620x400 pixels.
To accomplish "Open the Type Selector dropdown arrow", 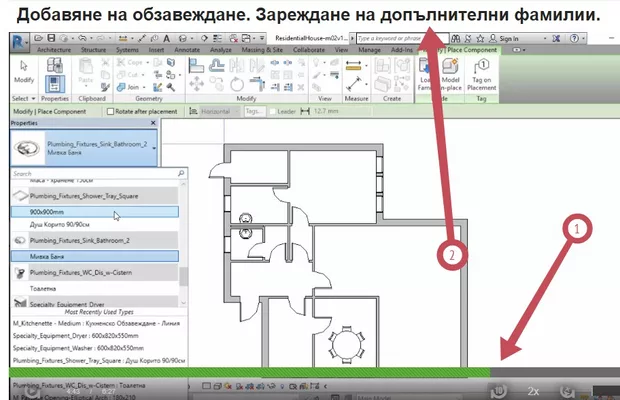I will pyautogui.click(x=154, y=148).
